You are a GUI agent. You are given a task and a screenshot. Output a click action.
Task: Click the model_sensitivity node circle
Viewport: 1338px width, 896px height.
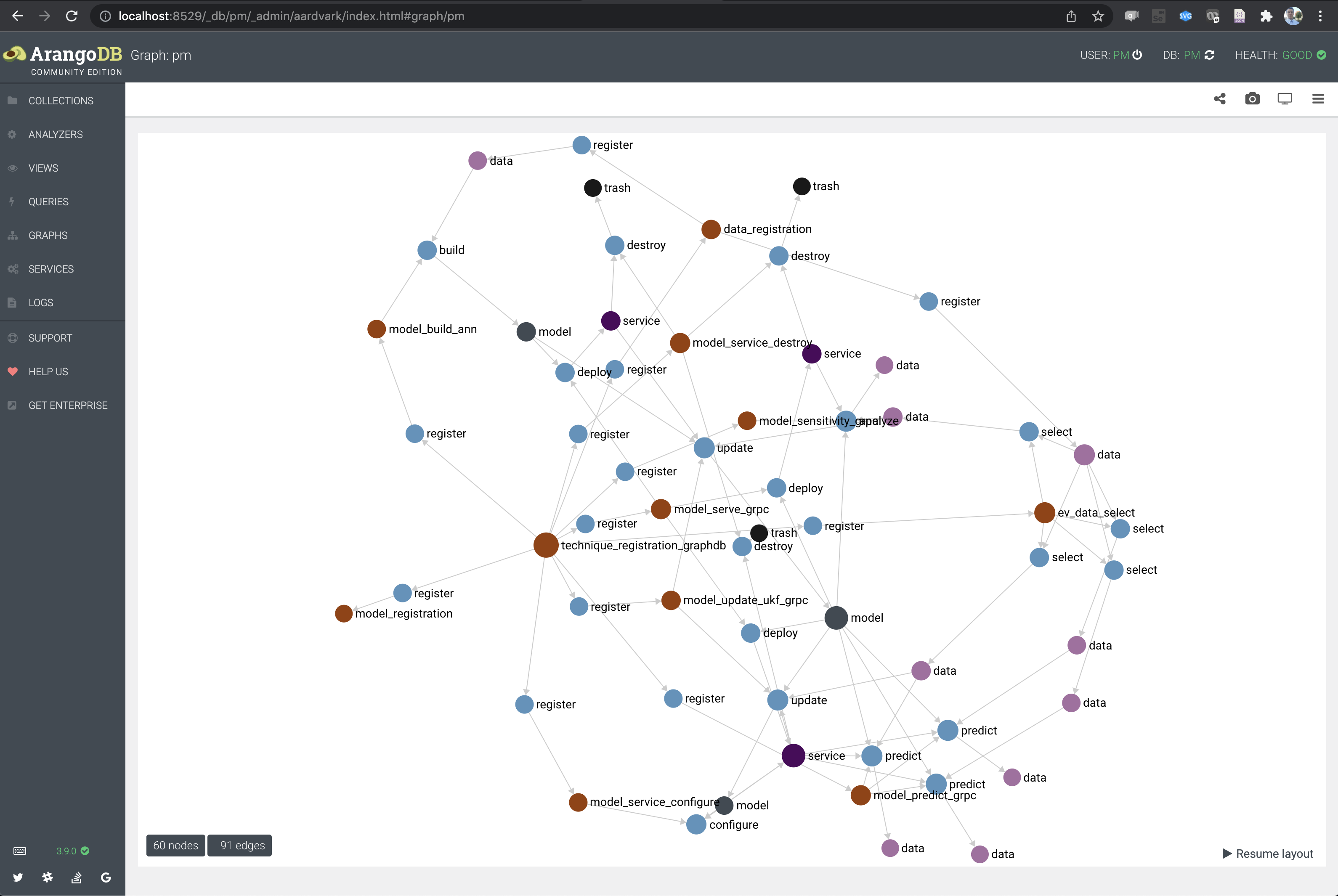pos(746,421)
